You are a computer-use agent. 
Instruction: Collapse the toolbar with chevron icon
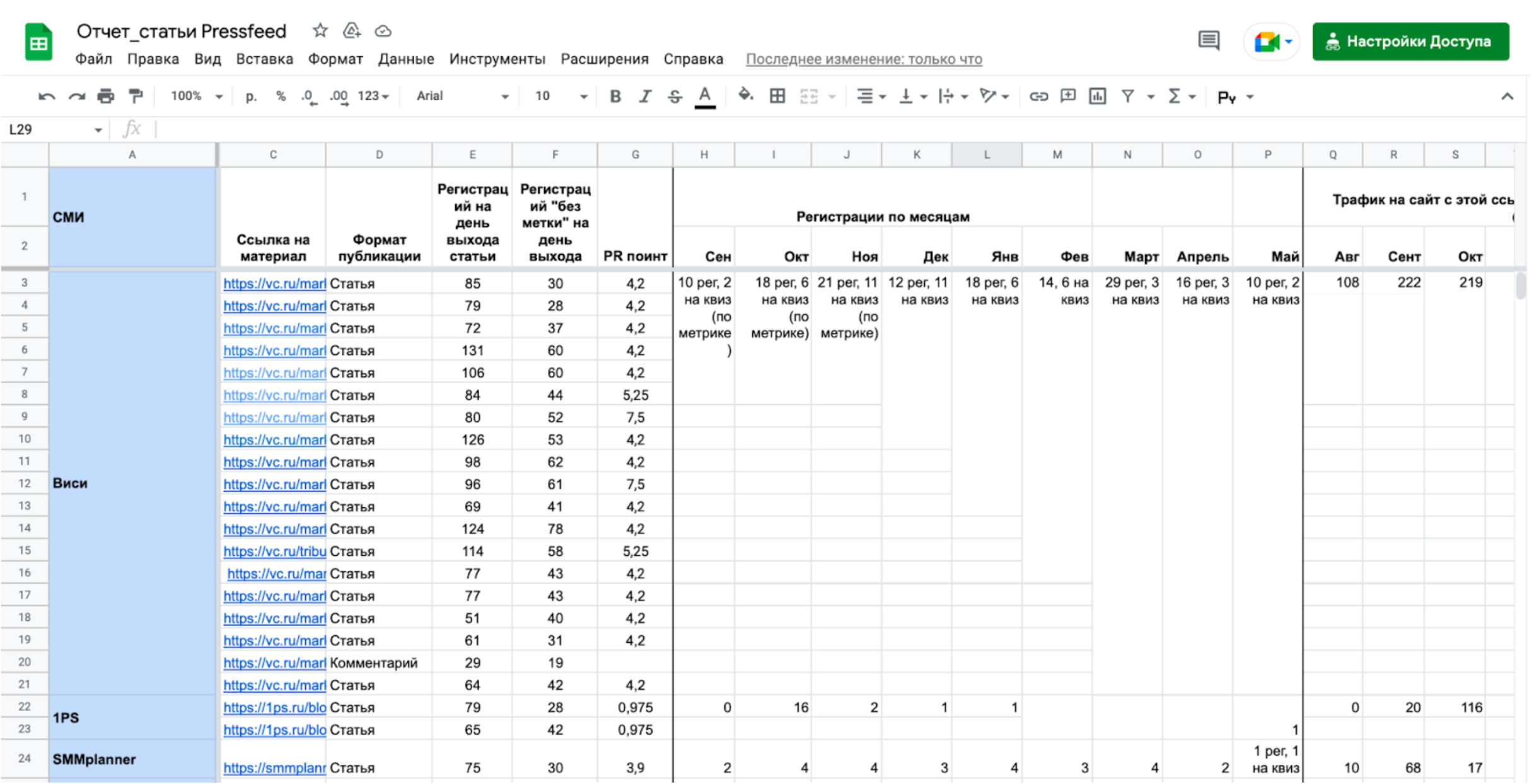click(1507, 96)
